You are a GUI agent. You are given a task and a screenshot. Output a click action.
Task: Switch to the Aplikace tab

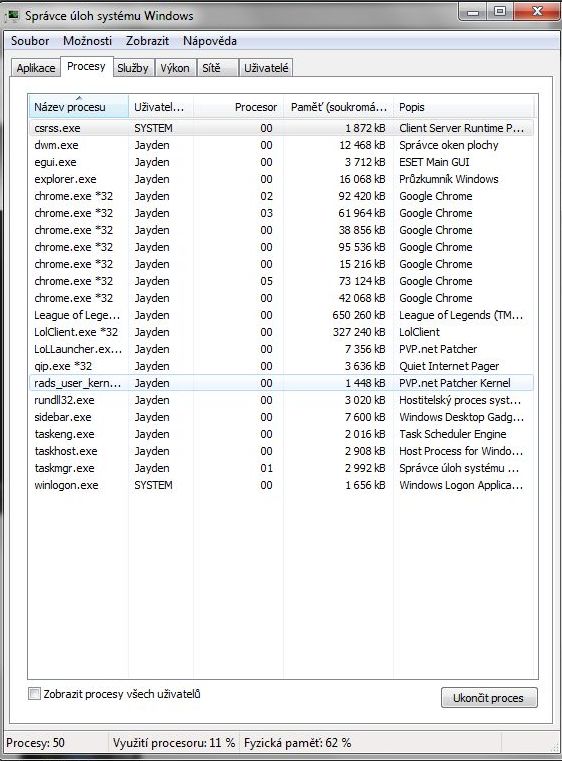coord(36,68)
